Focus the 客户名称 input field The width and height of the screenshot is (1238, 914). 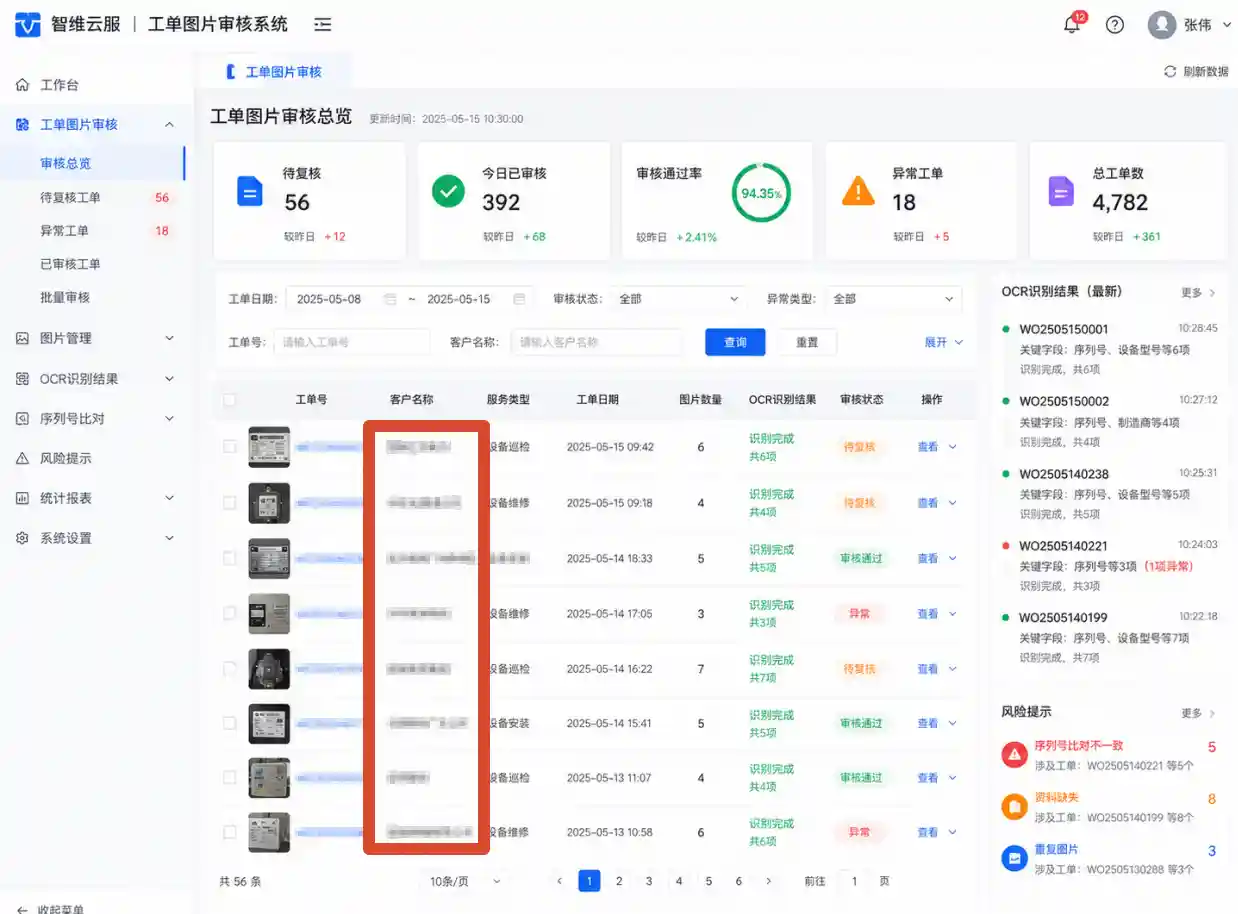click(597, 342)
